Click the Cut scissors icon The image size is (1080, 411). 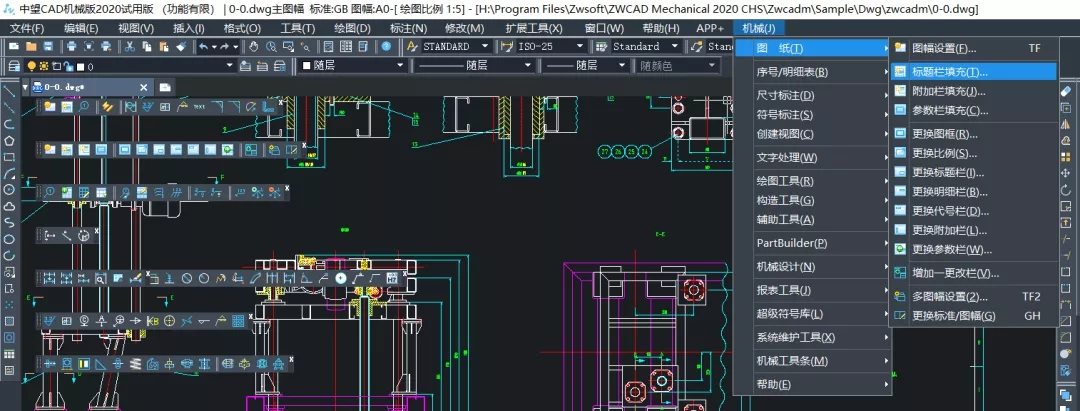pyautogui.click(x=131, y=46)
